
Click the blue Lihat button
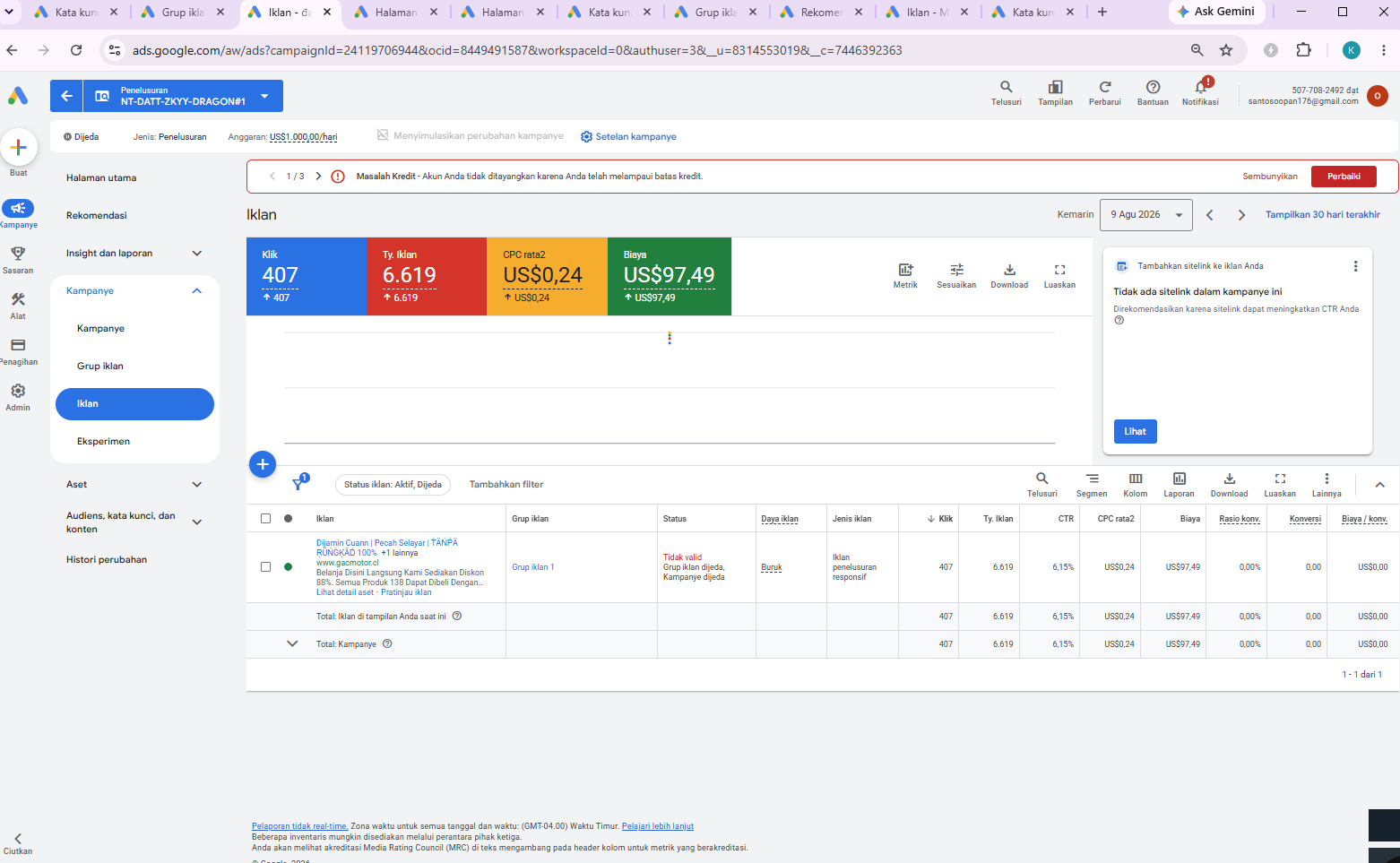coord(1136,432)
